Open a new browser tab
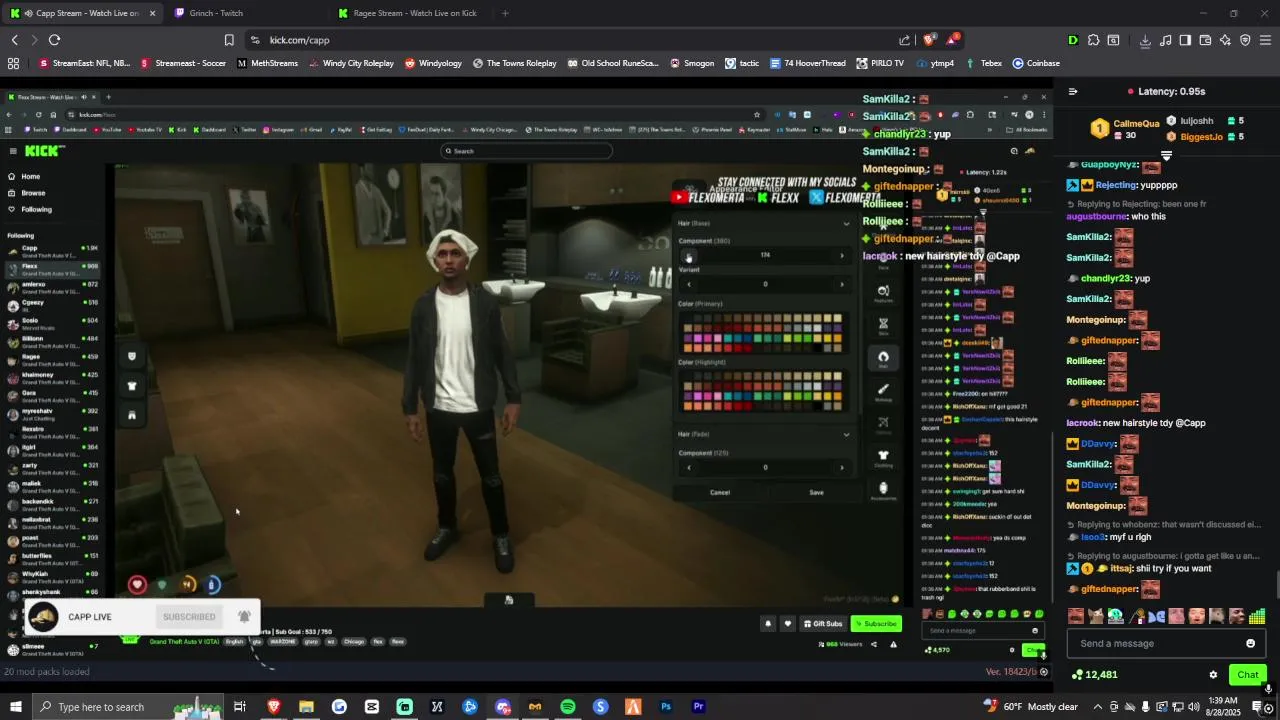The image size is (1280, 720). (505, 13)
